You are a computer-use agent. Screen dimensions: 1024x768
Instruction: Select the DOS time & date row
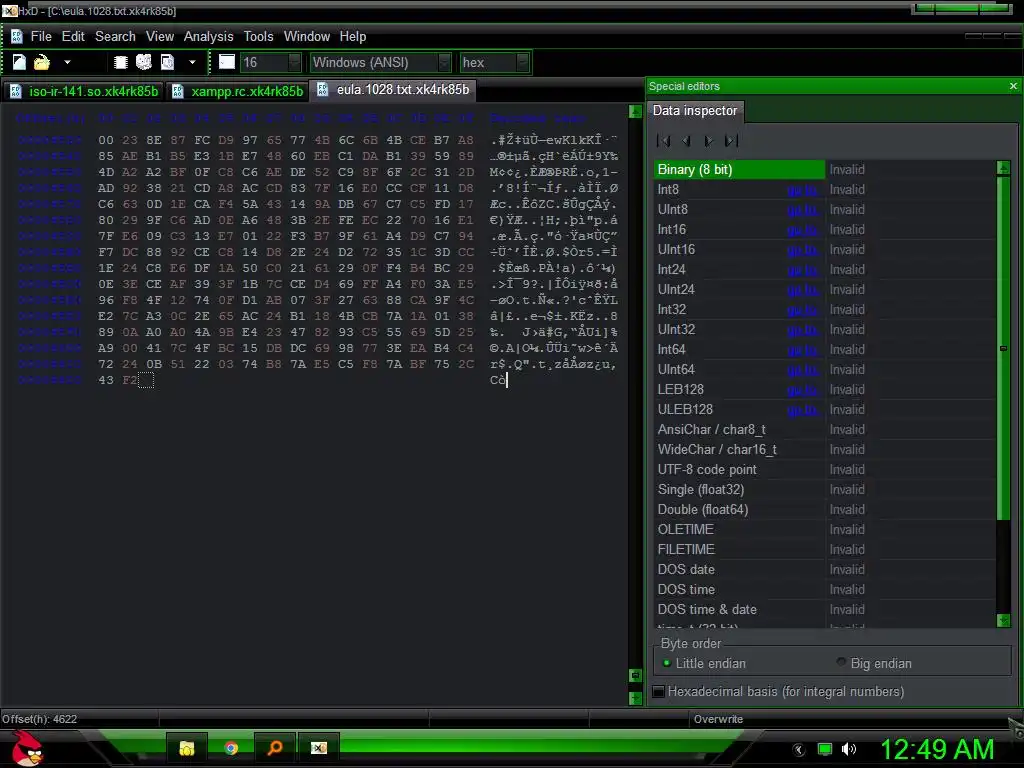(x=825, y=609)
